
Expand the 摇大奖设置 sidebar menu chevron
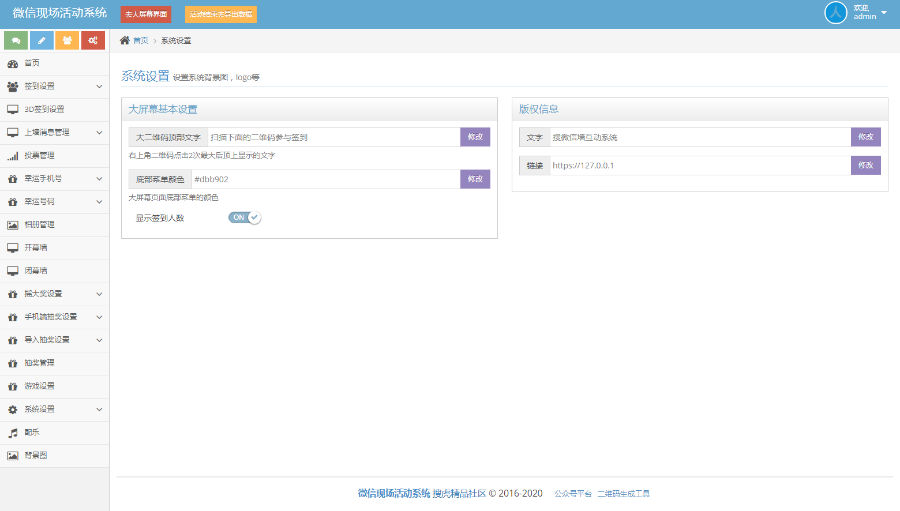(x=99, y=295)
